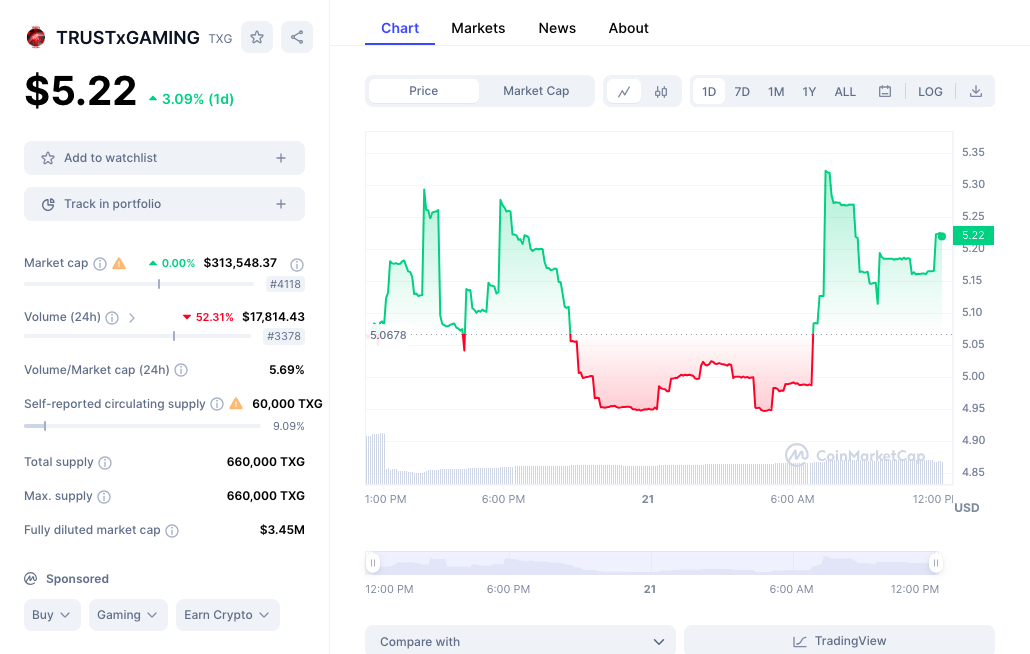Click the #4118 market cap rank badge

[285, 284]
